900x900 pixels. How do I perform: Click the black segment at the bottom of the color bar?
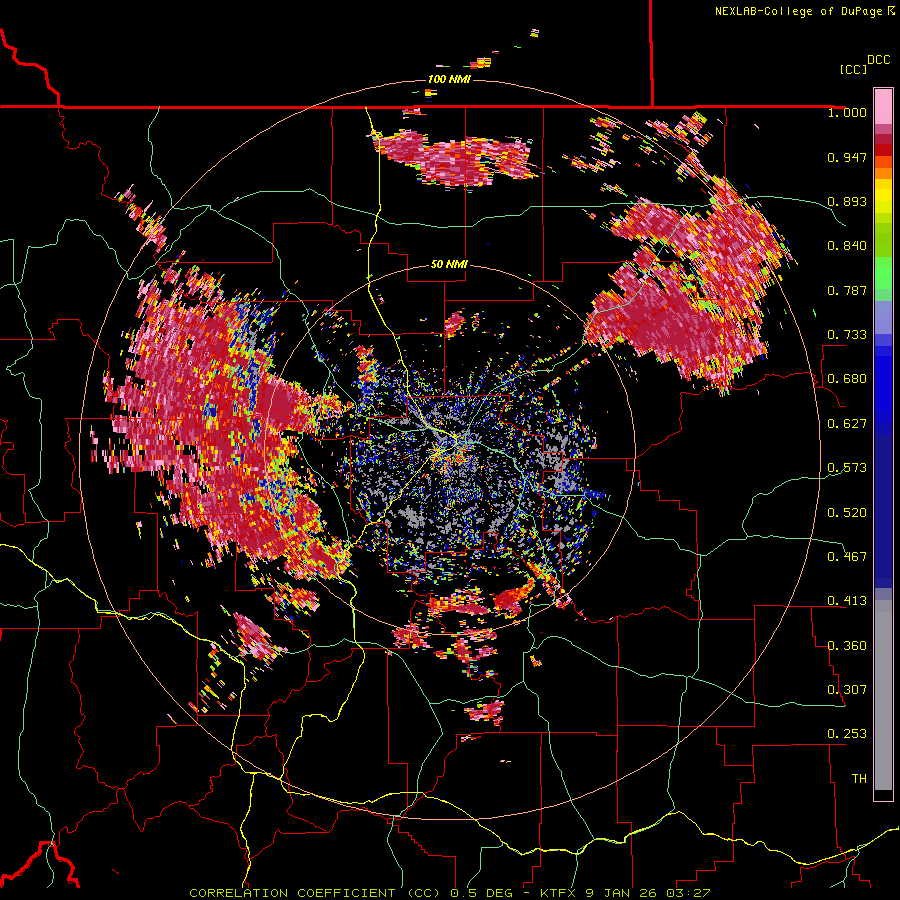[x=883, y=794]
